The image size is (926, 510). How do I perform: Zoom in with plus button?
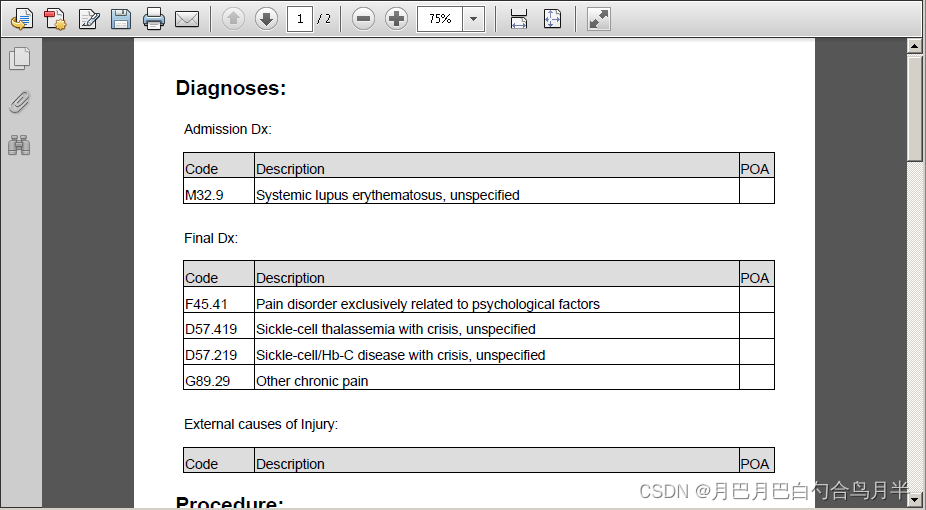tap(396, 19)
